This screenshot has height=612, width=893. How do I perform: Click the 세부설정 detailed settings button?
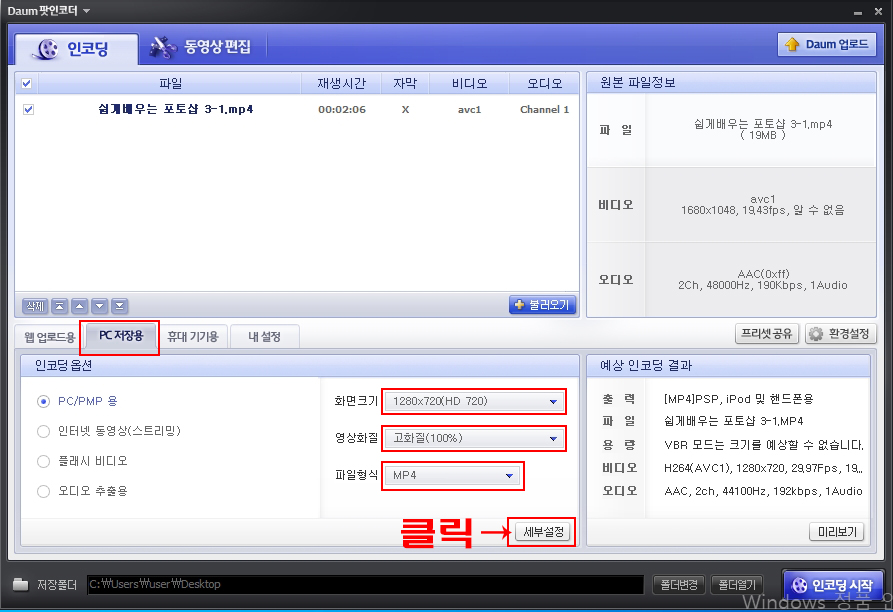click(x=543, y=532)
